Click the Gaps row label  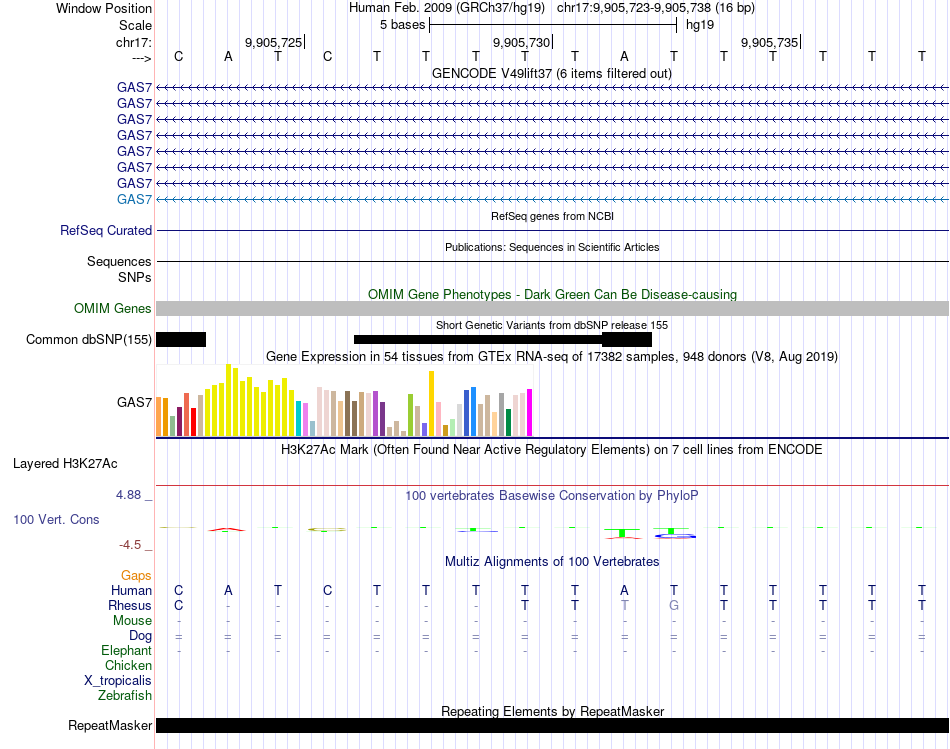click(x=136, y=576)
